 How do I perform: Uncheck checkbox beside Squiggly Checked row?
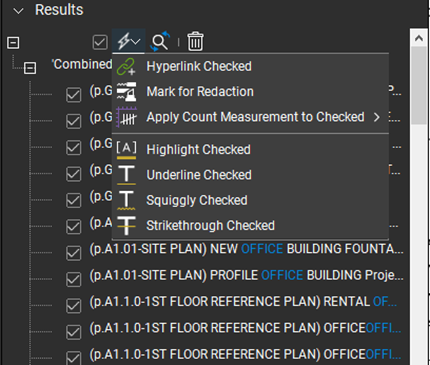pos(73,200)
